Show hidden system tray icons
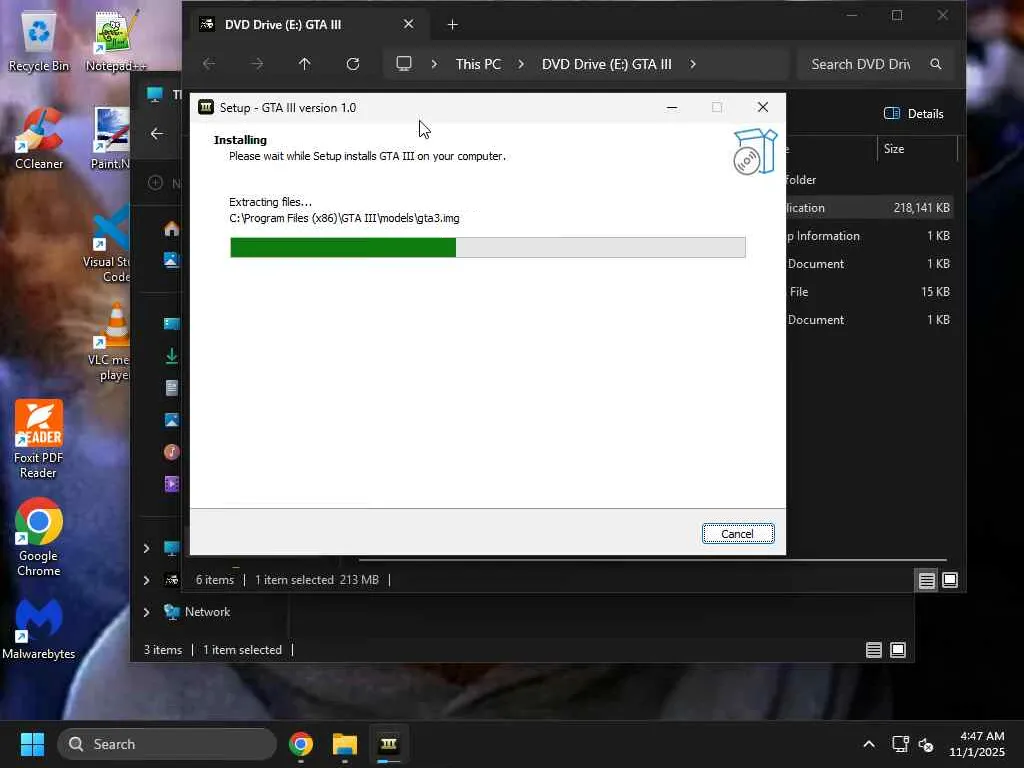Screen dimensions: 1024x768 [869, 744]
